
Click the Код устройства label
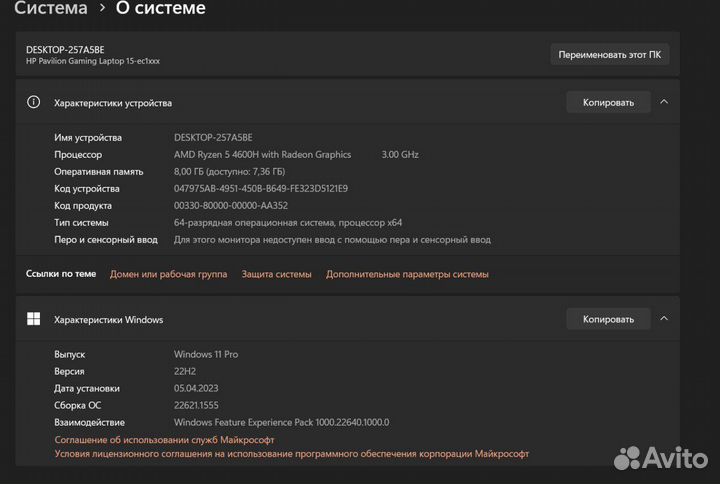click(x=87, y=189)
